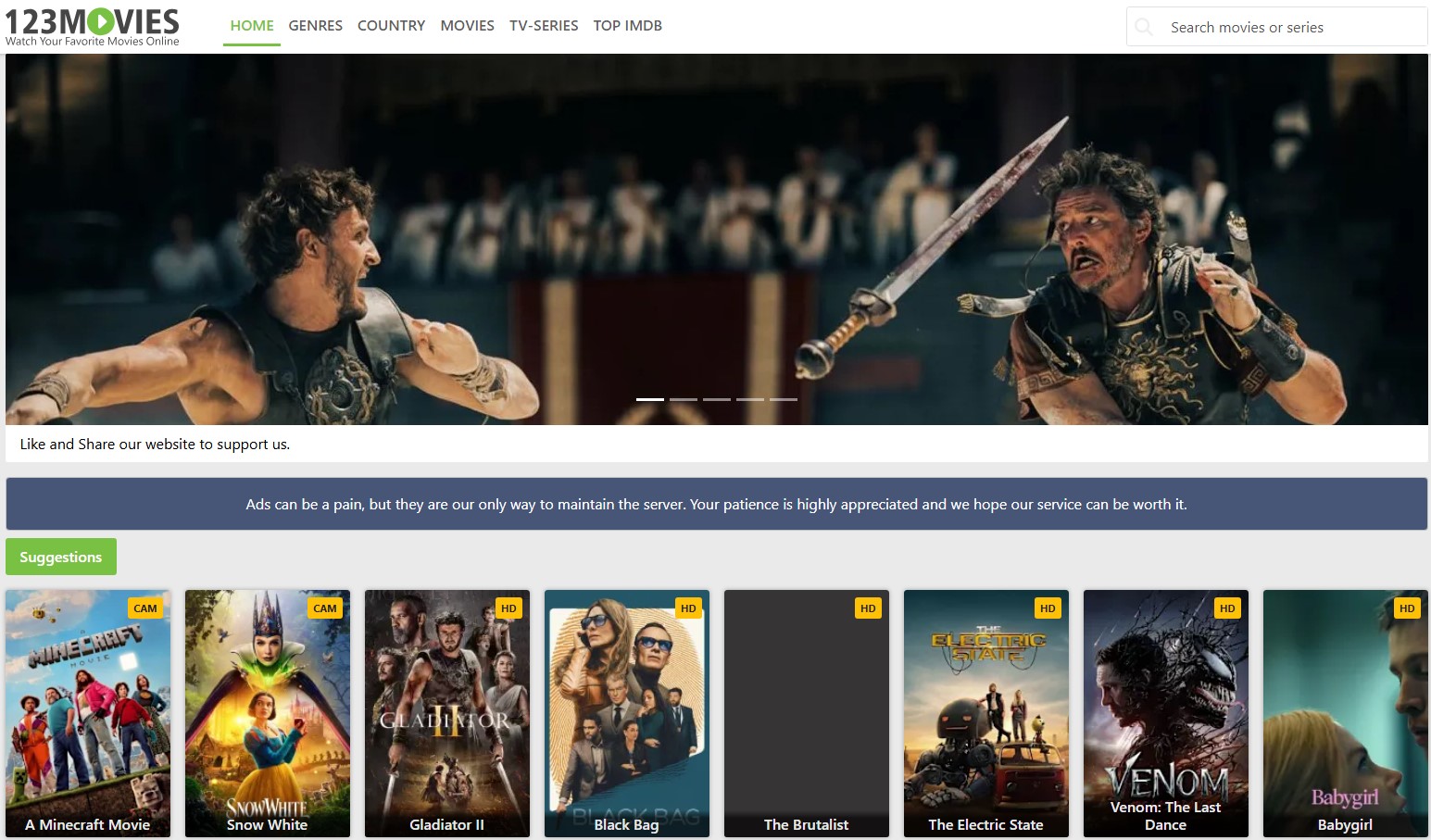
Task: Select the second carousel slide indicator
Action: click(x=684, y=399)
